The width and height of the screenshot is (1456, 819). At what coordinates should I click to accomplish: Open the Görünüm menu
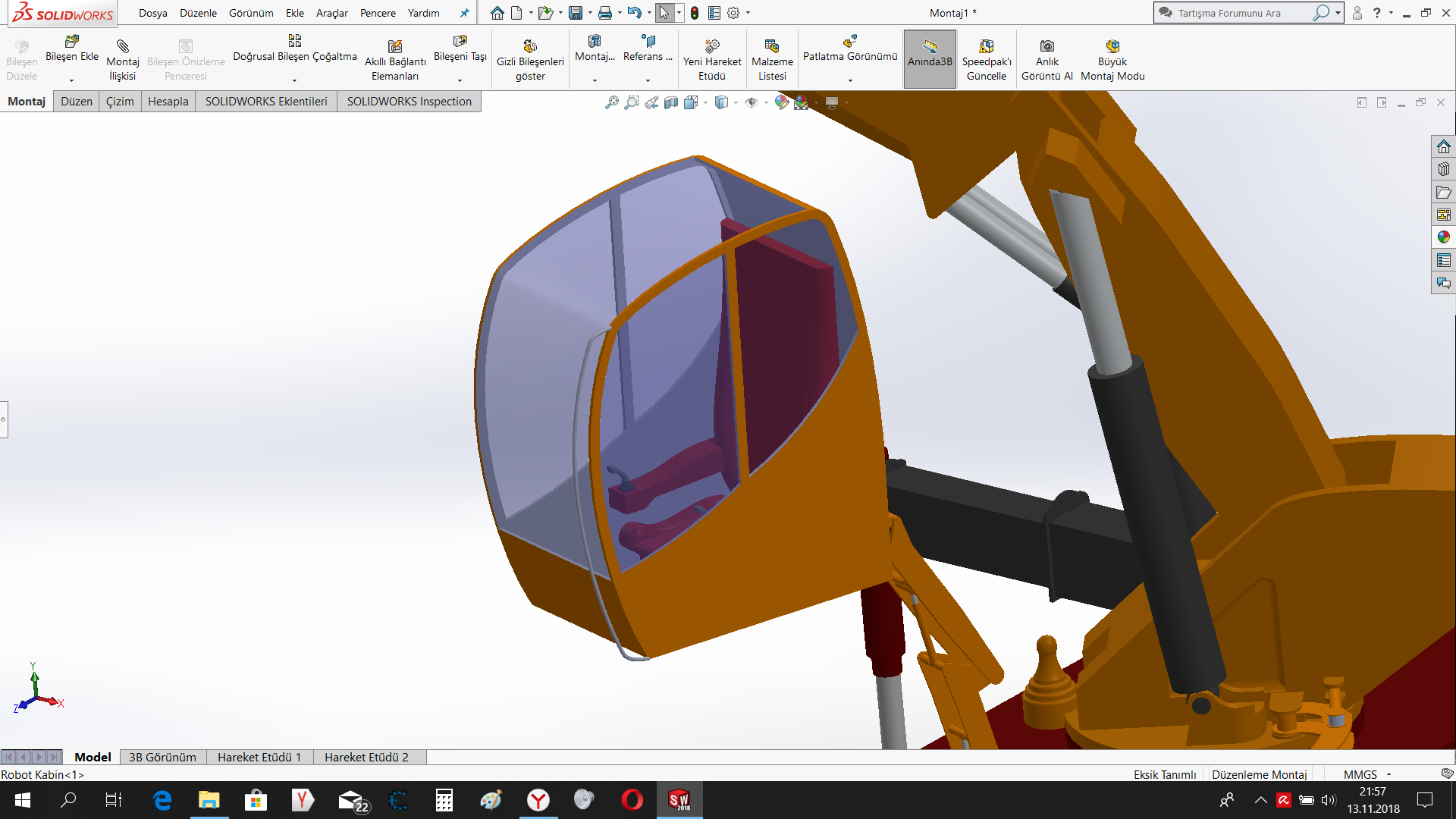[251, 13]
